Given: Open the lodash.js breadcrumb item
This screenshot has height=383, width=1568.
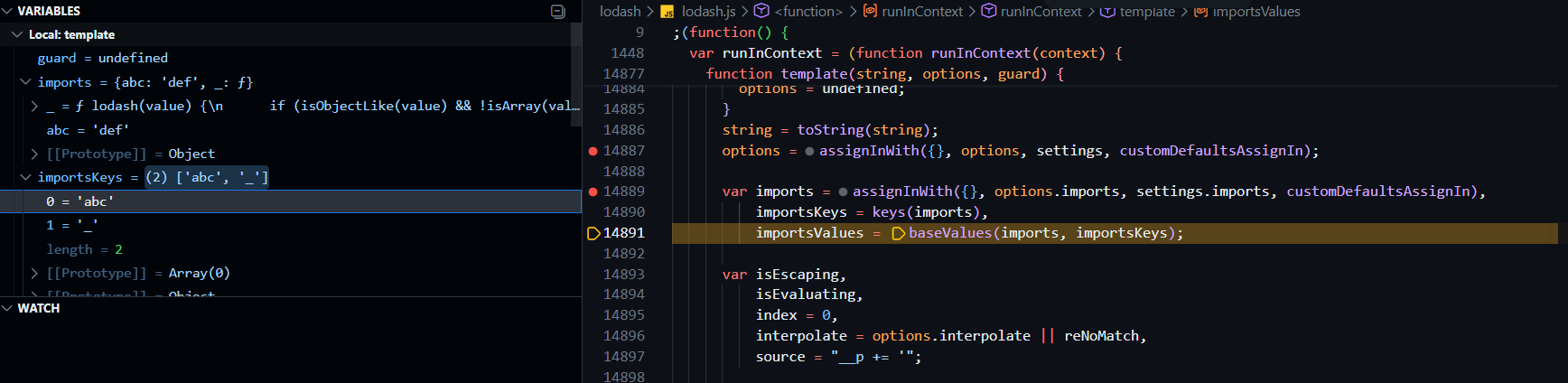Looking at the screenshot, I should [708, 11].
